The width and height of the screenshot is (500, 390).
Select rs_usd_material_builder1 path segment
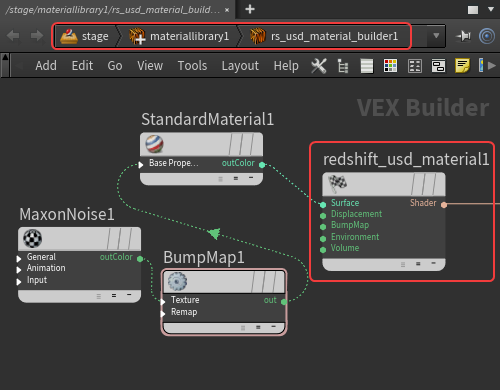[x=324, y=36]
